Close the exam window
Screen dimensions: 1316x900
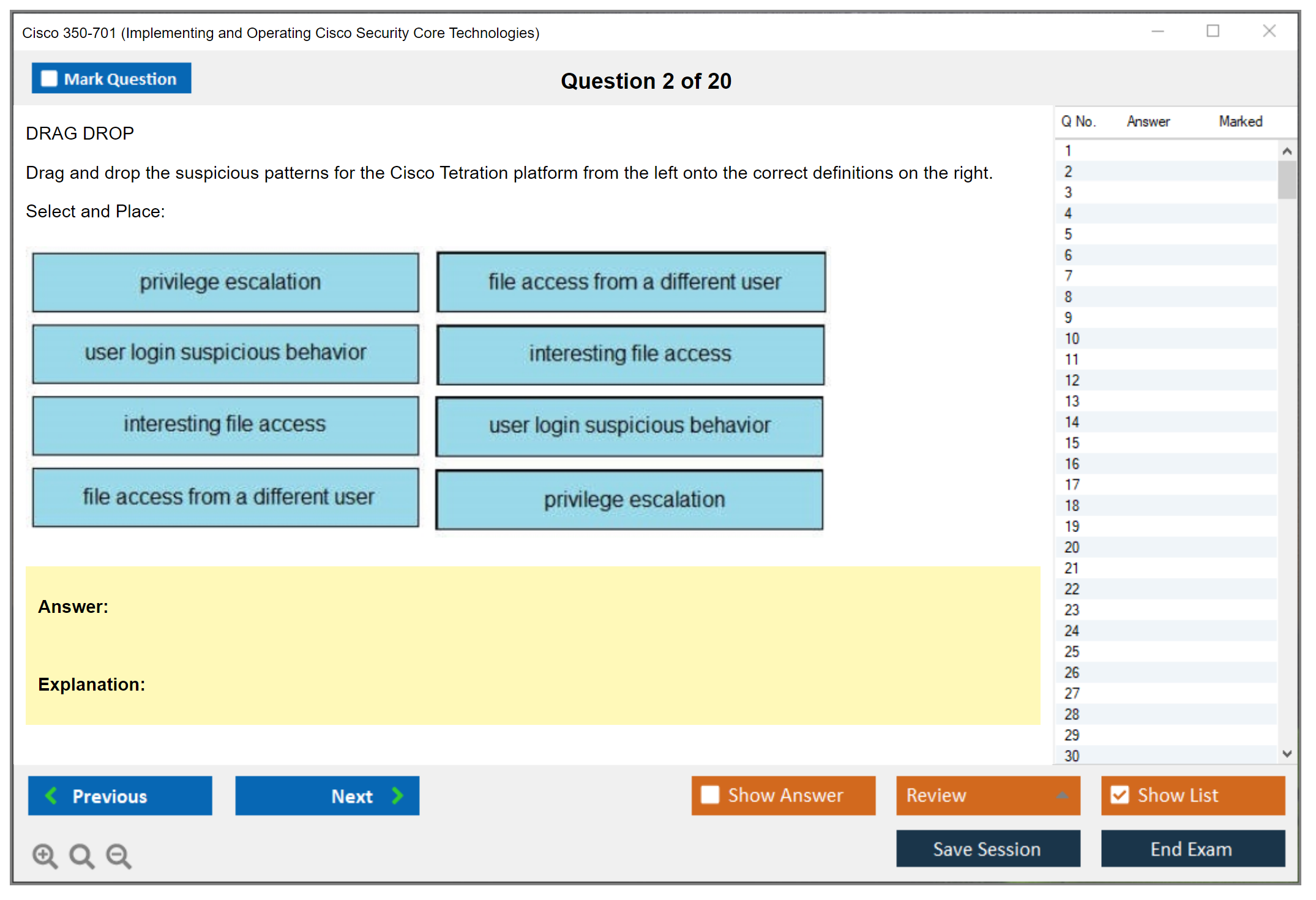coord(1269,31)
